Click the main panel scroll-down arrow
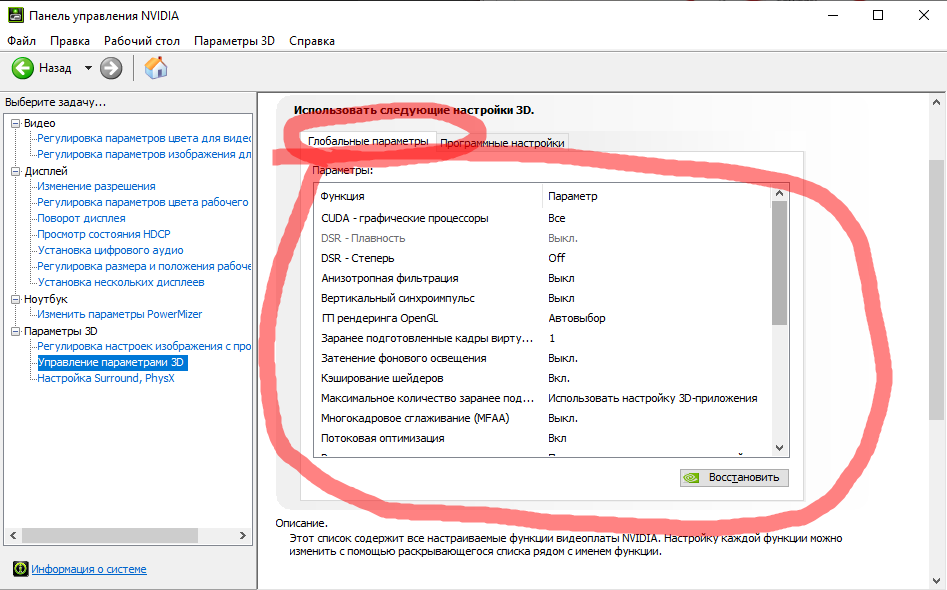 (936, 581)
